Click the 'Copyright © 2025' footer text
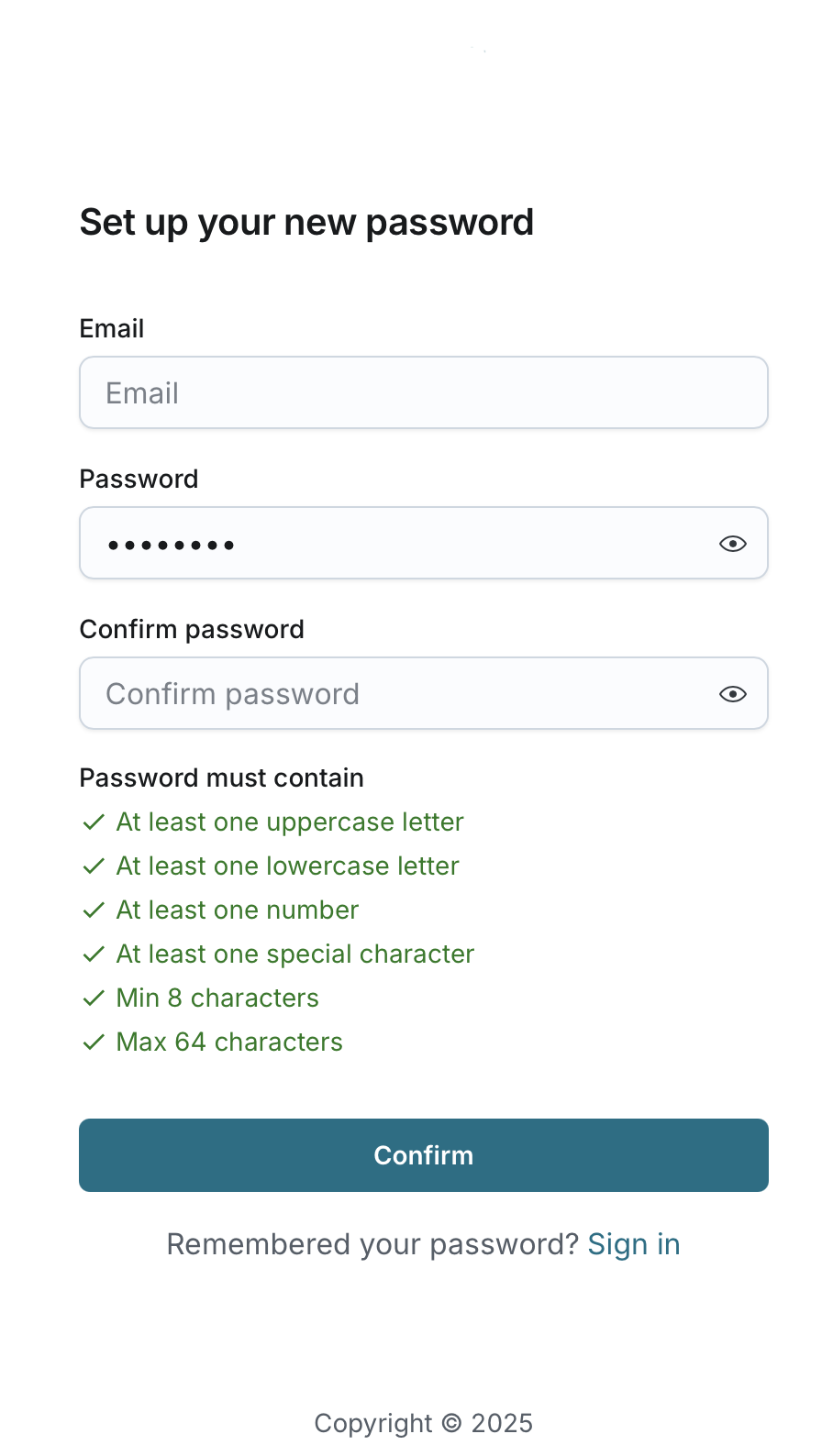This screenshot has height=1456, width=833. pos(423,1423)
